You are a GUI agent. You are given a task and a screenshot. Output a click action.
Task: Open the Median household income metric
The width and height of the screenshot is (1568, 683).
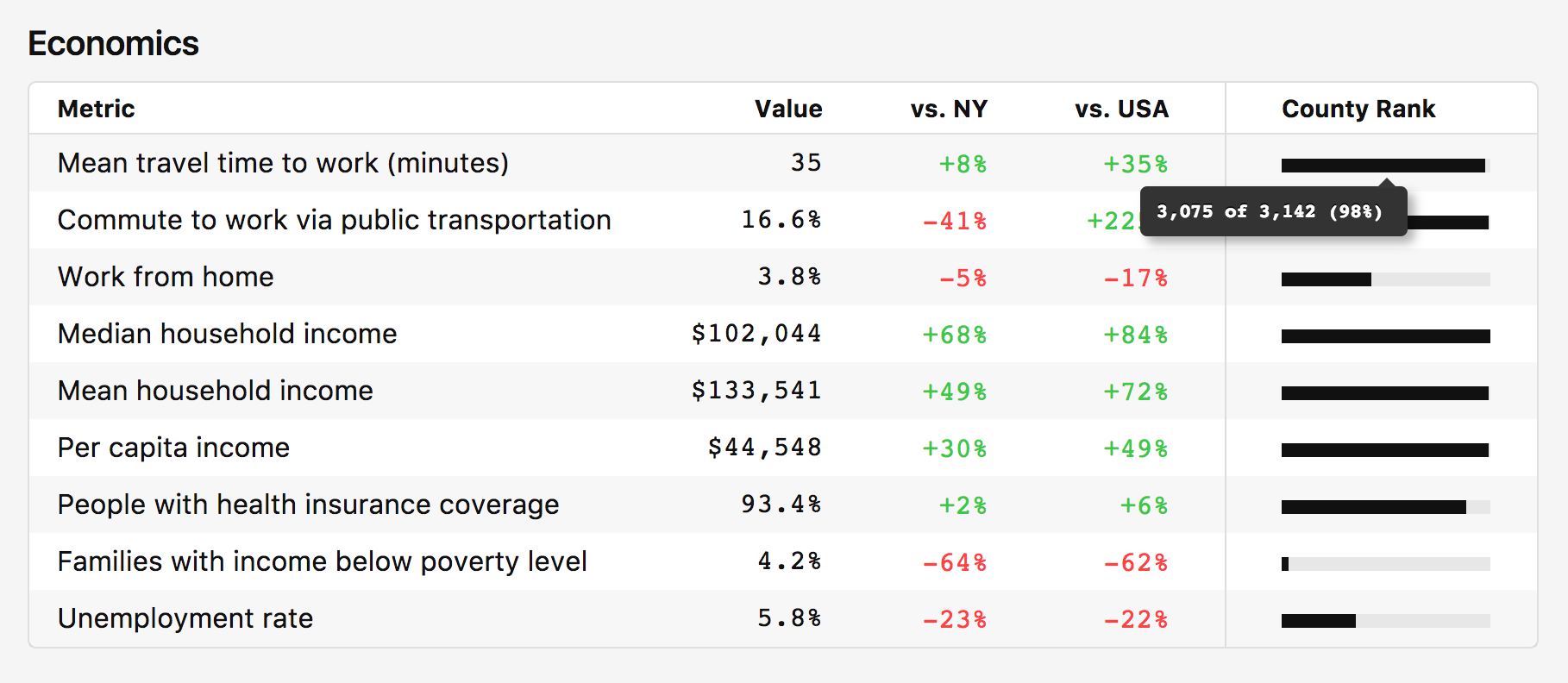click(x=227, y=334)
